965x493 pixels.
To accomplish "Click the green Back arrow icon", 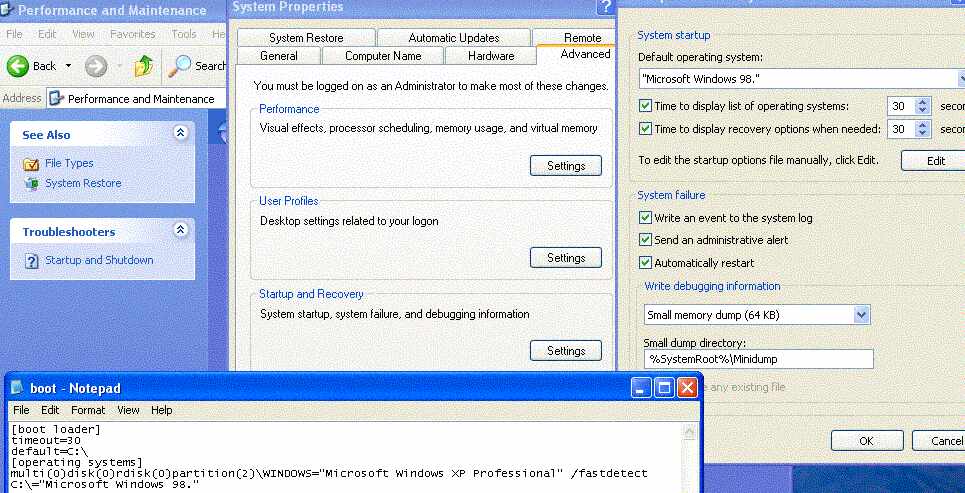I will tap(18, 66).
